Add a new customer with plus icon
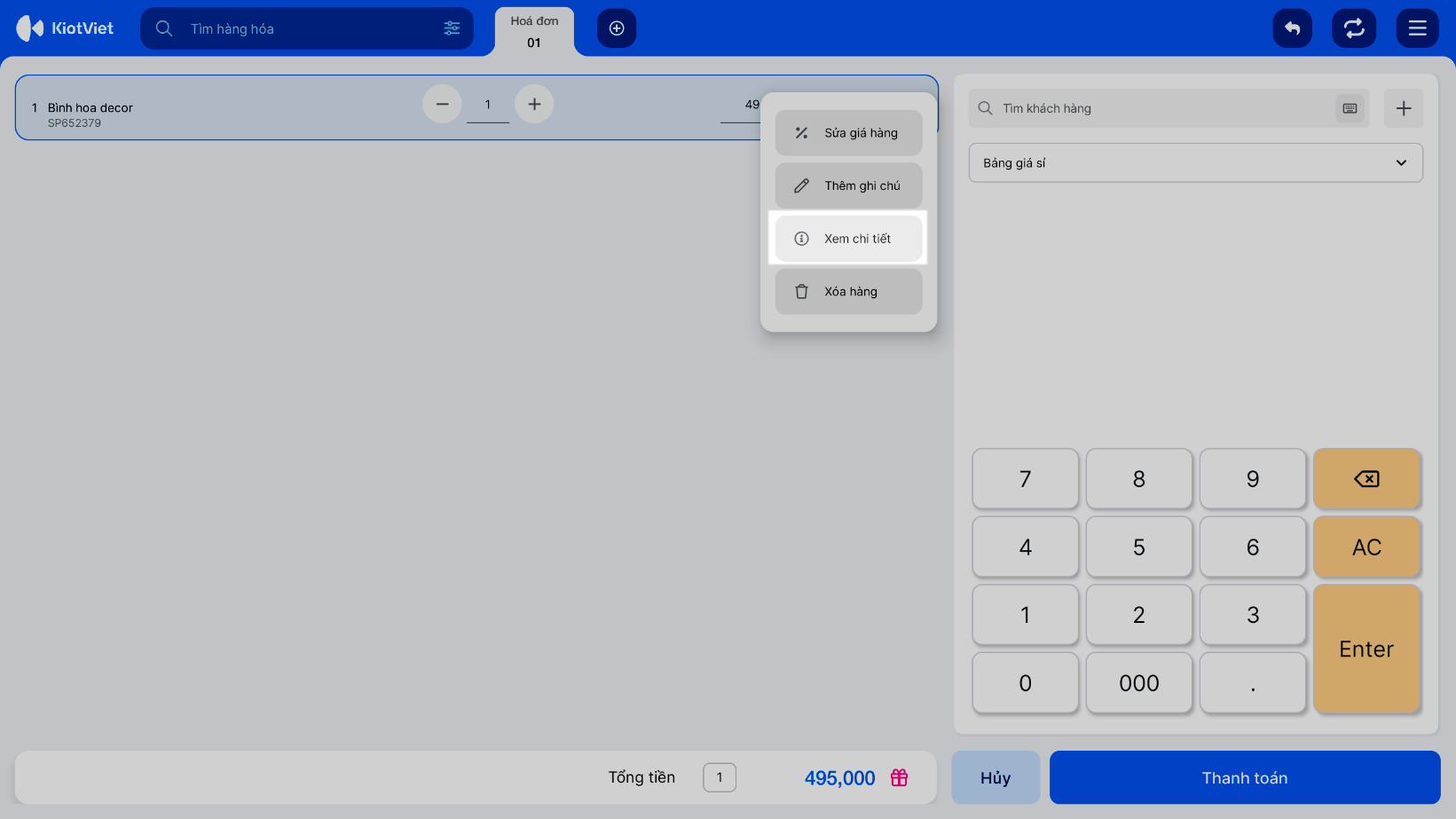The image size is (1456, 819). point(1404,108)
